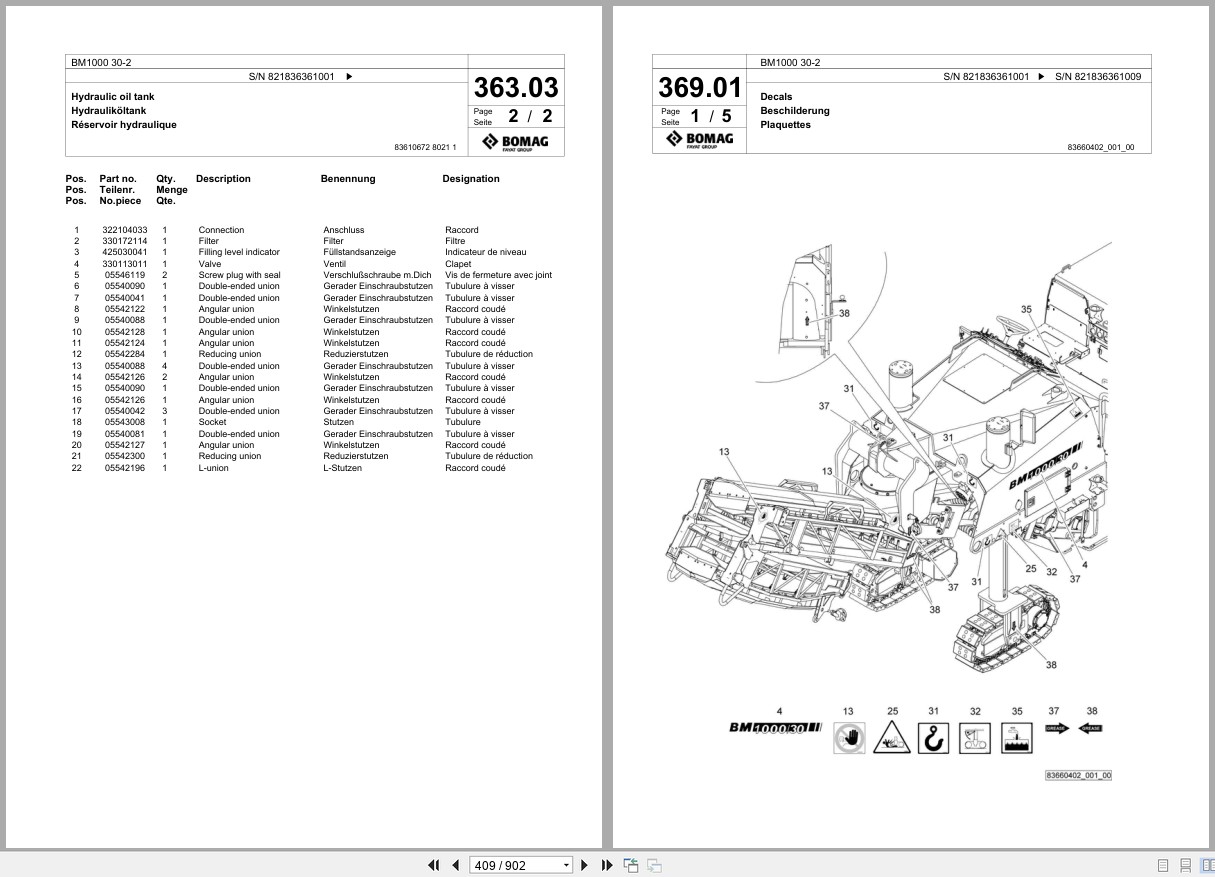Click the previous view navigation icon
The width and height of the screenshot is (1215, 877).
click(631, 865)
